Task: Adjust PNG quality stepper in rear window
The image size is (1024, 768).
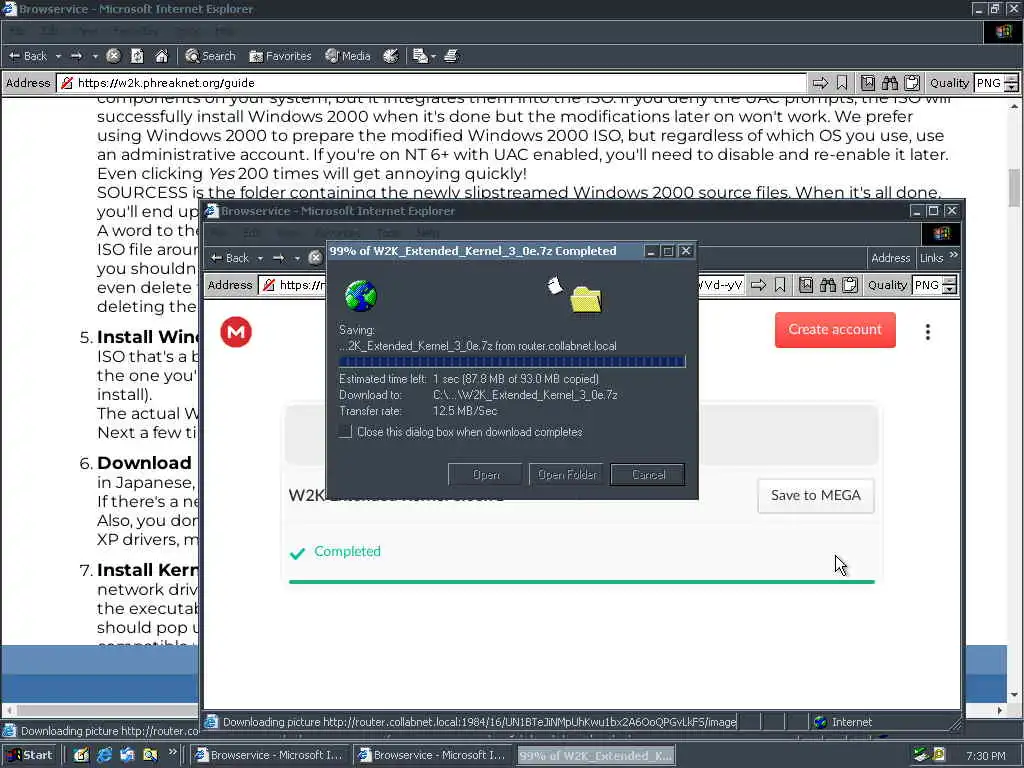Action: [1011, 83]
